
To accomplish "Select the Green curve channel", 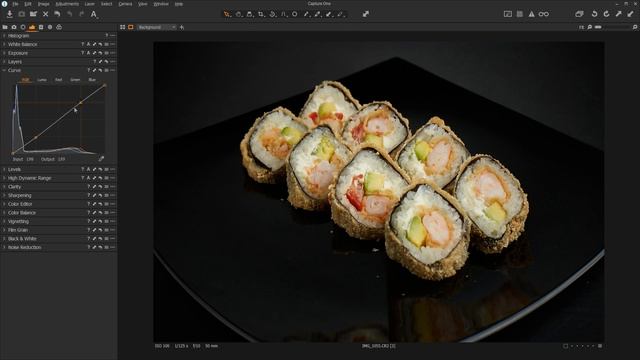I will [x=75, y=80].
